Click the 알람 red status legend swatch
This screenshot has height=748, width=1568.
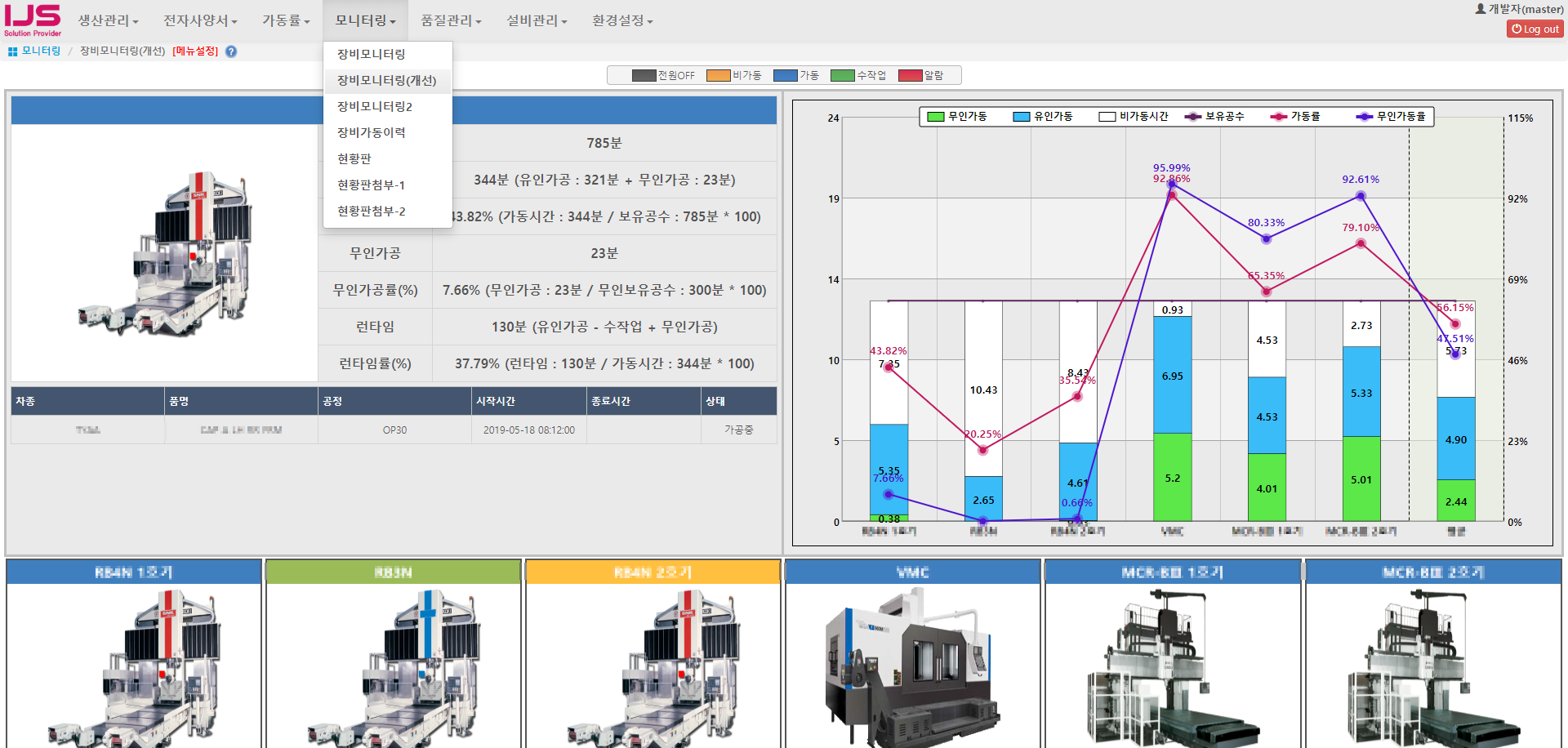click(x=910, y=76)
